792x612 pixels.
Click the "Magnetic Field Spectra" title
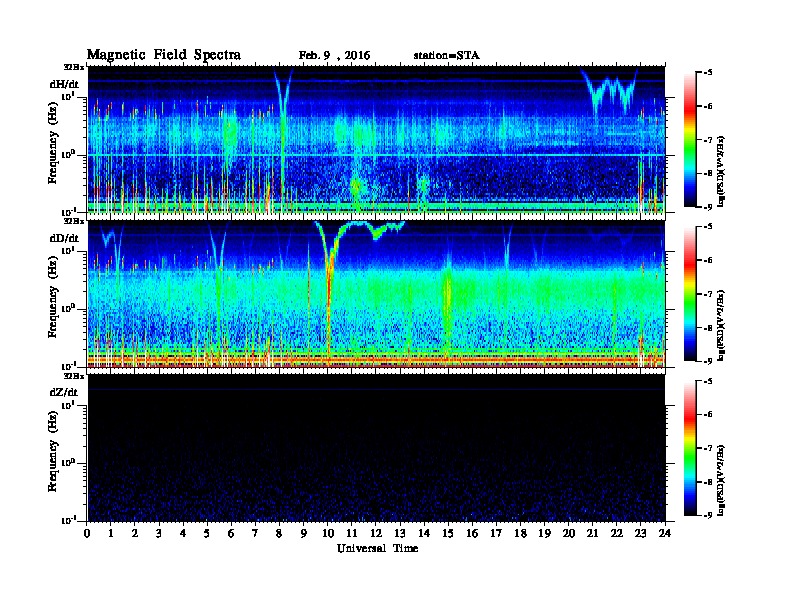point(164,55)
